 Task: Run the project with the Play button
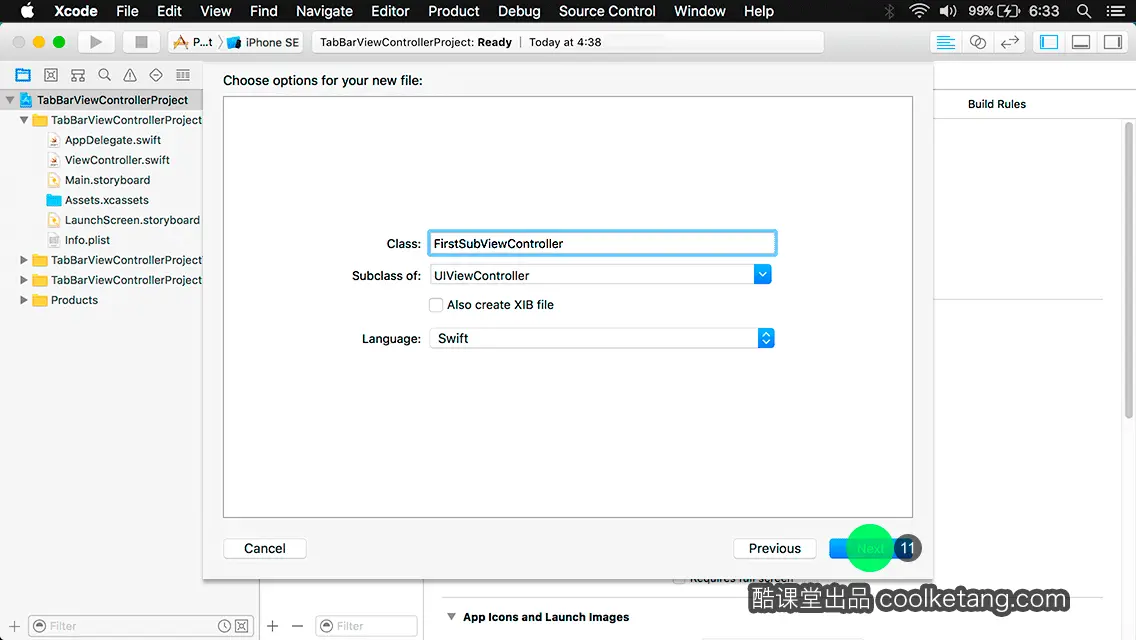point(96,42)
